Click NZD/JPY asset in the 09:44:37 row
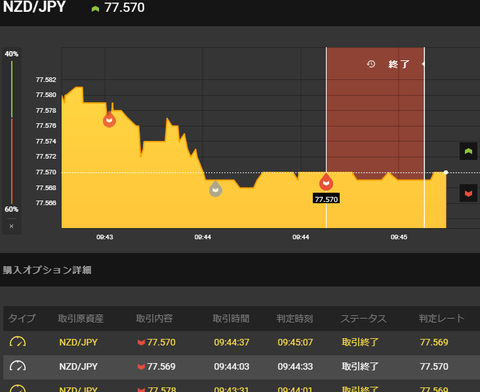Viewport: 480px width, 392px height. click(78, 342)
